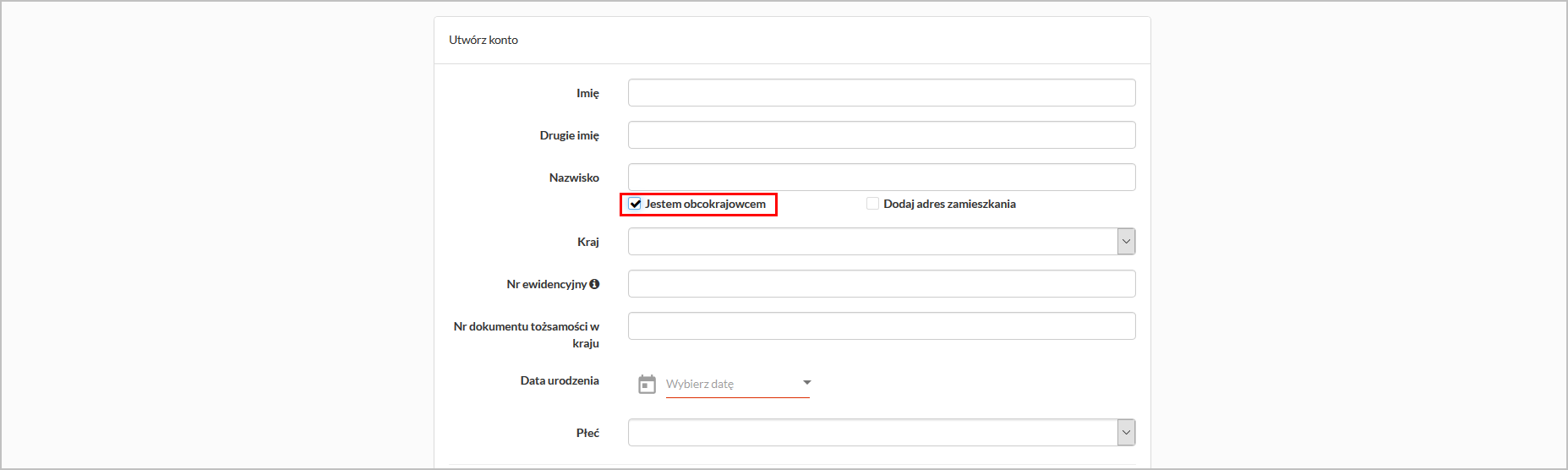
Task: Click the Kraj field label
Action: coord(587,242)
